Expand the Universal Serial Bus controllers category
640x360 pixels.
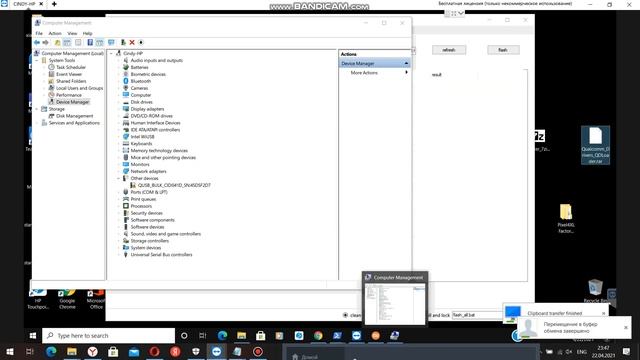(119, 255)
